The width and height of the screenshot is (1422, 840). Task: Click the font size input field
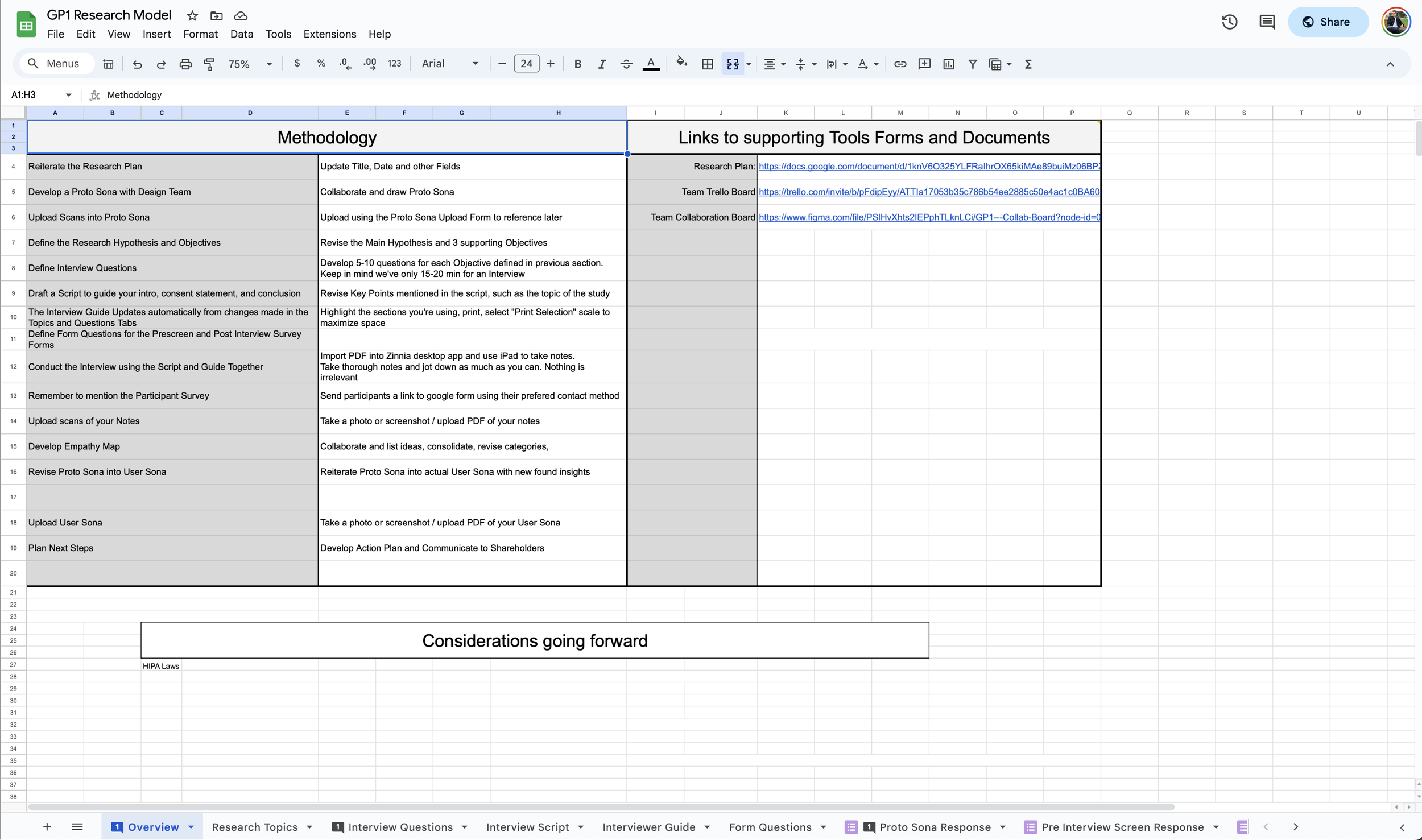click(x=526, y=64)
